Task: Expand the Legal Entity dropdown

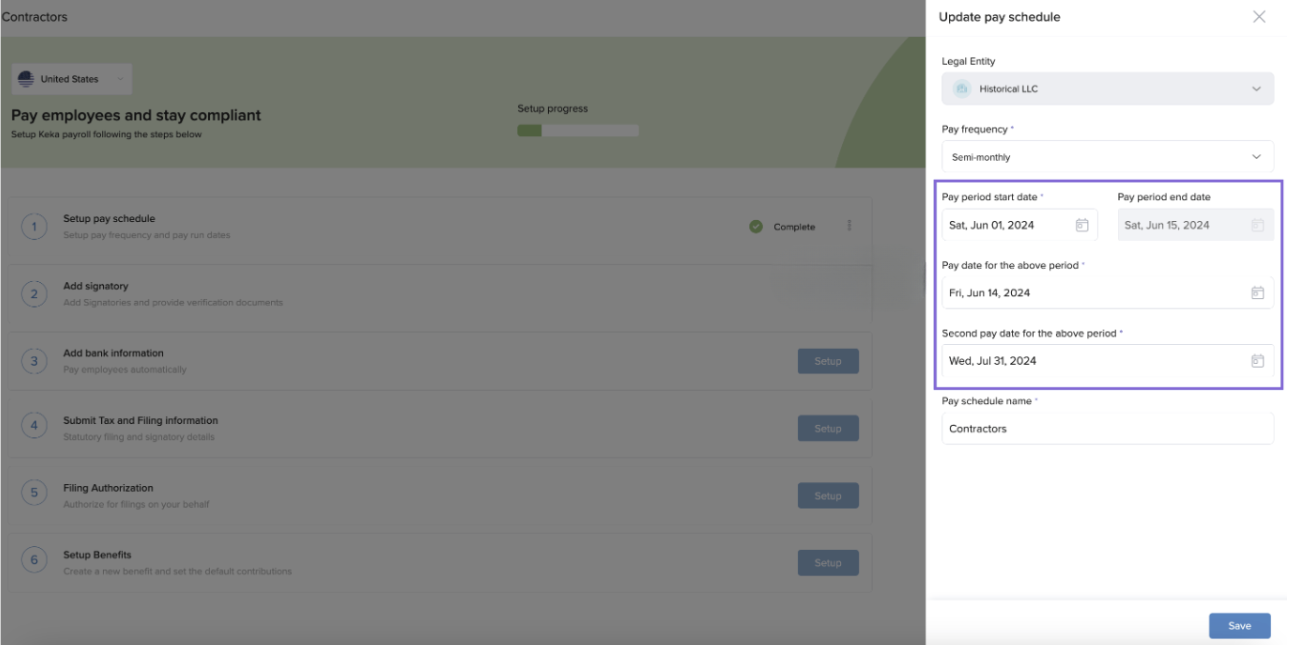Action: tap(1256, 89)
